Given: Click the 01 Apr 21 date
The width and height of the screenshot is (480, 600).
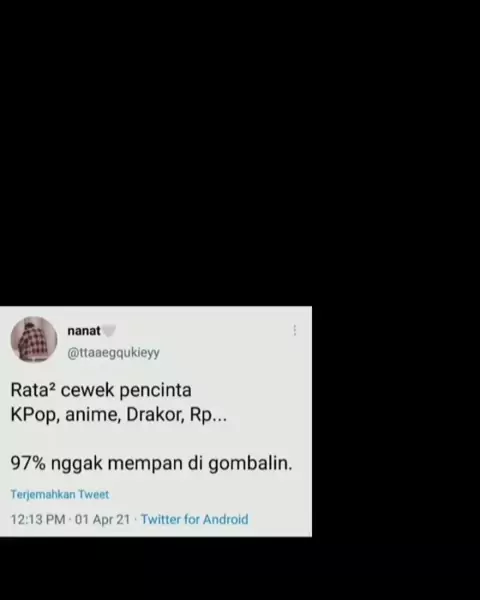Looking at the screenshot, I should click(x=103, y=519).
